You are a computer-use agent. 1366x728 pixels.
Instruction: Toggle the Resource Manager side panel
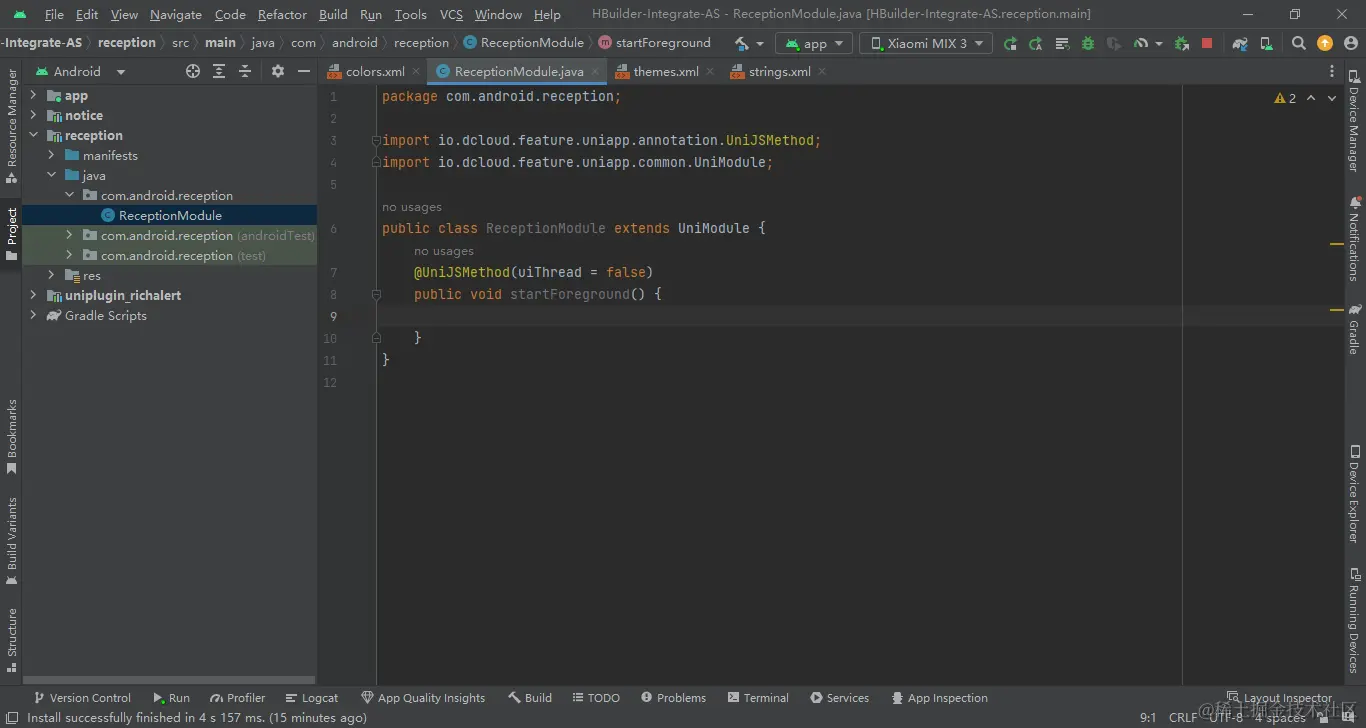11,126
